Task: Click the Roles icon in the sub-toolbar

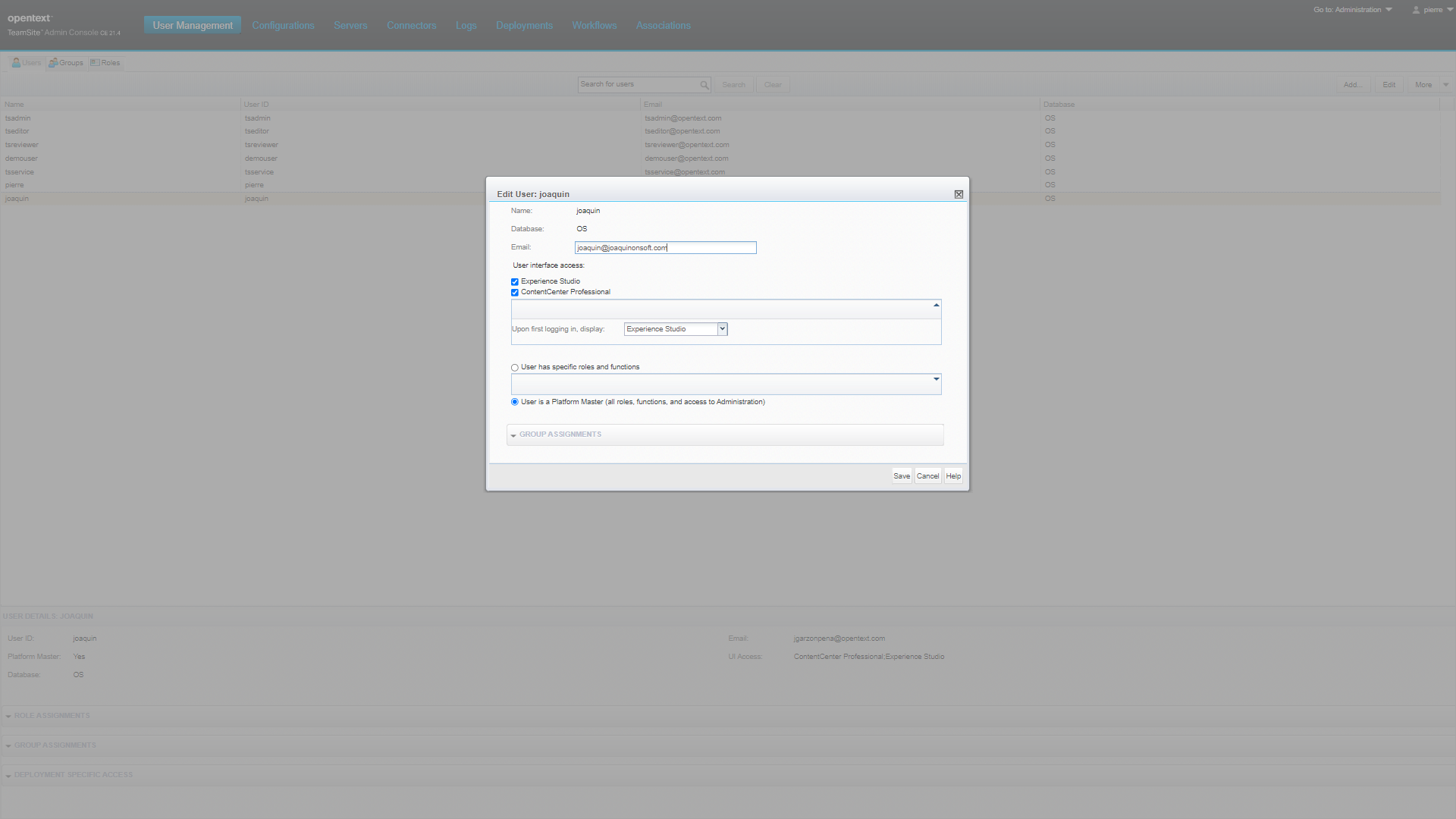Action: click(95, 63)
